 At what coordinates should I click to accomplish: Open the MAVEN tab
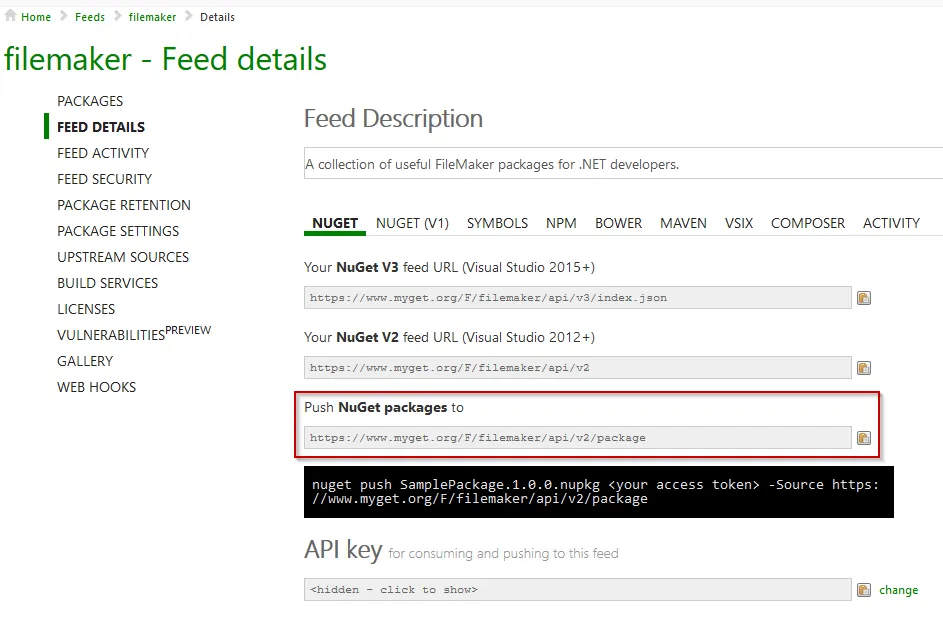[x=683, y=223]
